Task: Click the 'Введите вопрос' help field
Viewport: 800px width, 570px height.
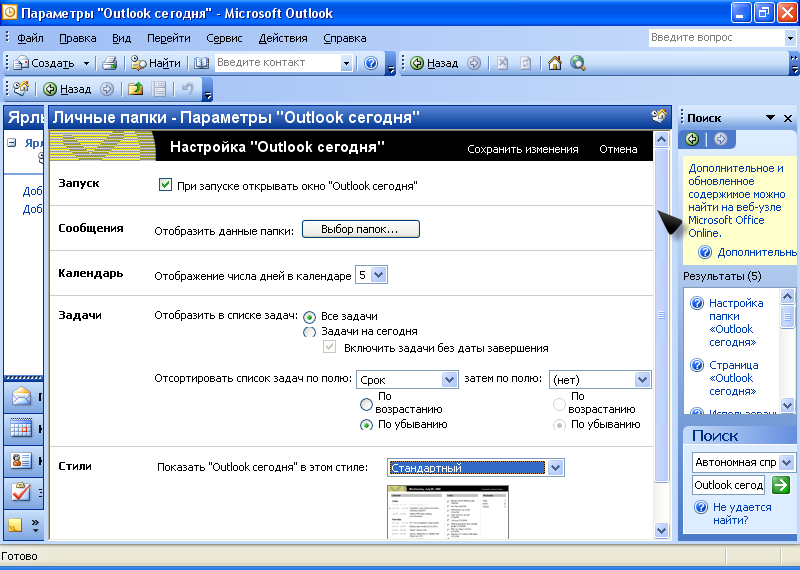Action: pyautogui.click(x=717, y=37)
